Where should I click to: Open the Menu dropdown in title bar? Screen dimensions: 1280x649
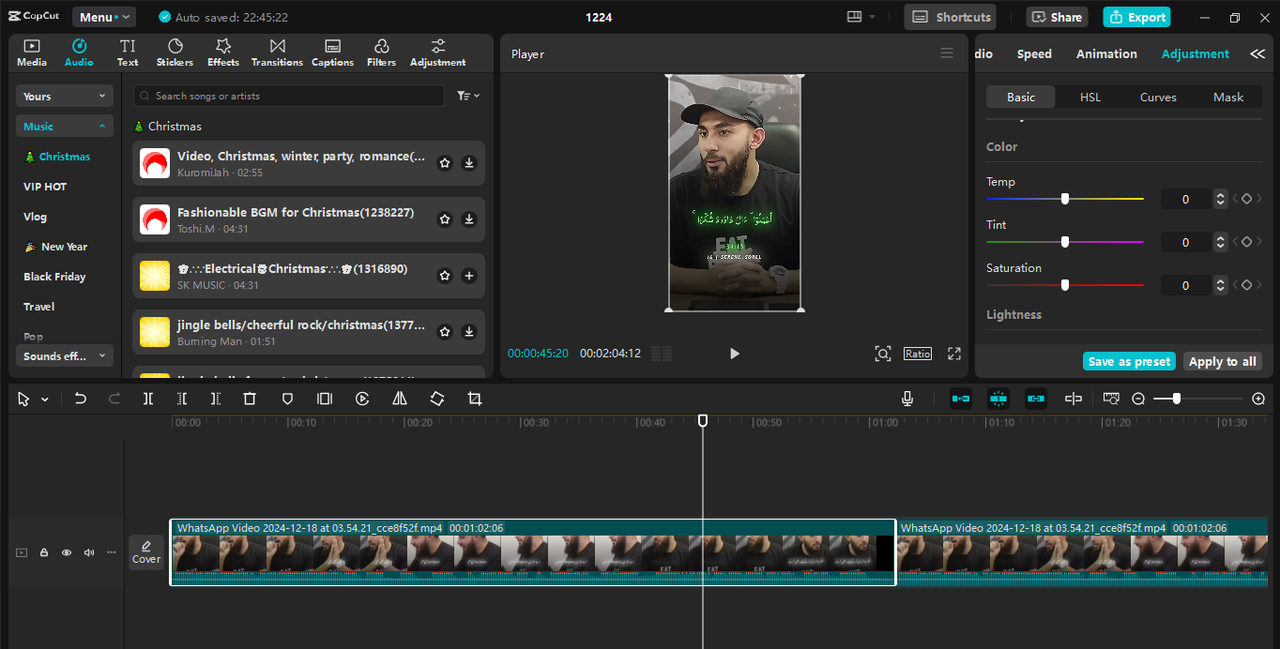(x=104, y=17)
